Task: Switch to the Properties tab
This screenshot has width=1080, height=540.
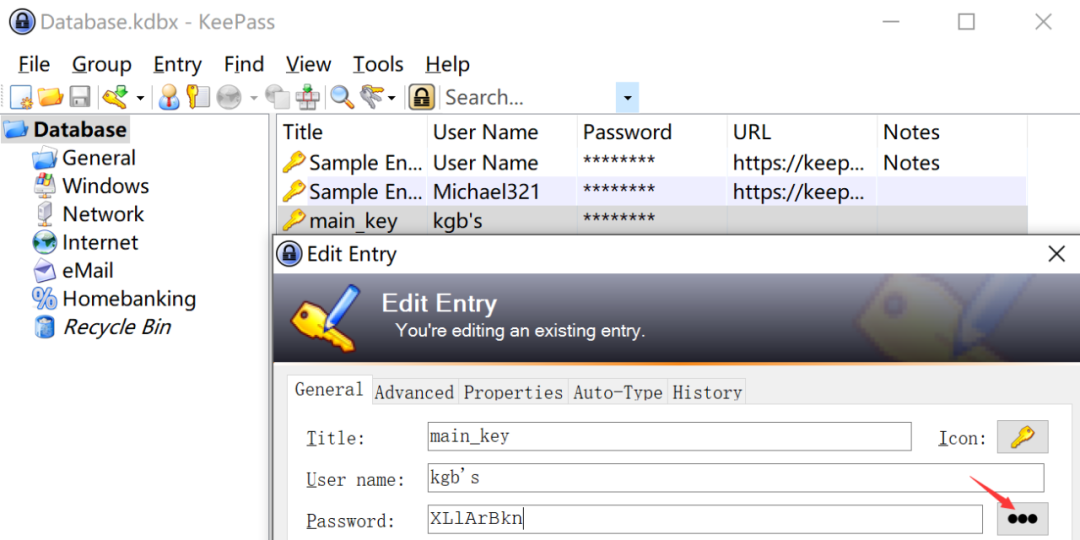Action: [x=514, y=393]
